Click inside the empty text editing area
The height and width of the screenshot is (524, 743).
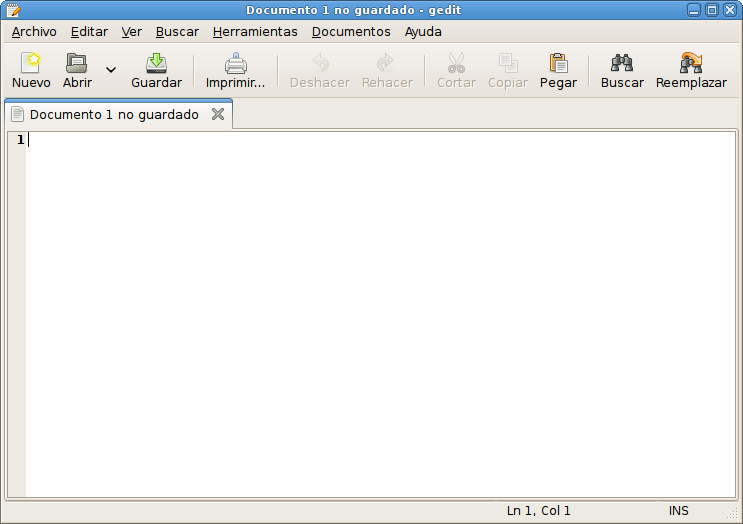click(381, 315)
